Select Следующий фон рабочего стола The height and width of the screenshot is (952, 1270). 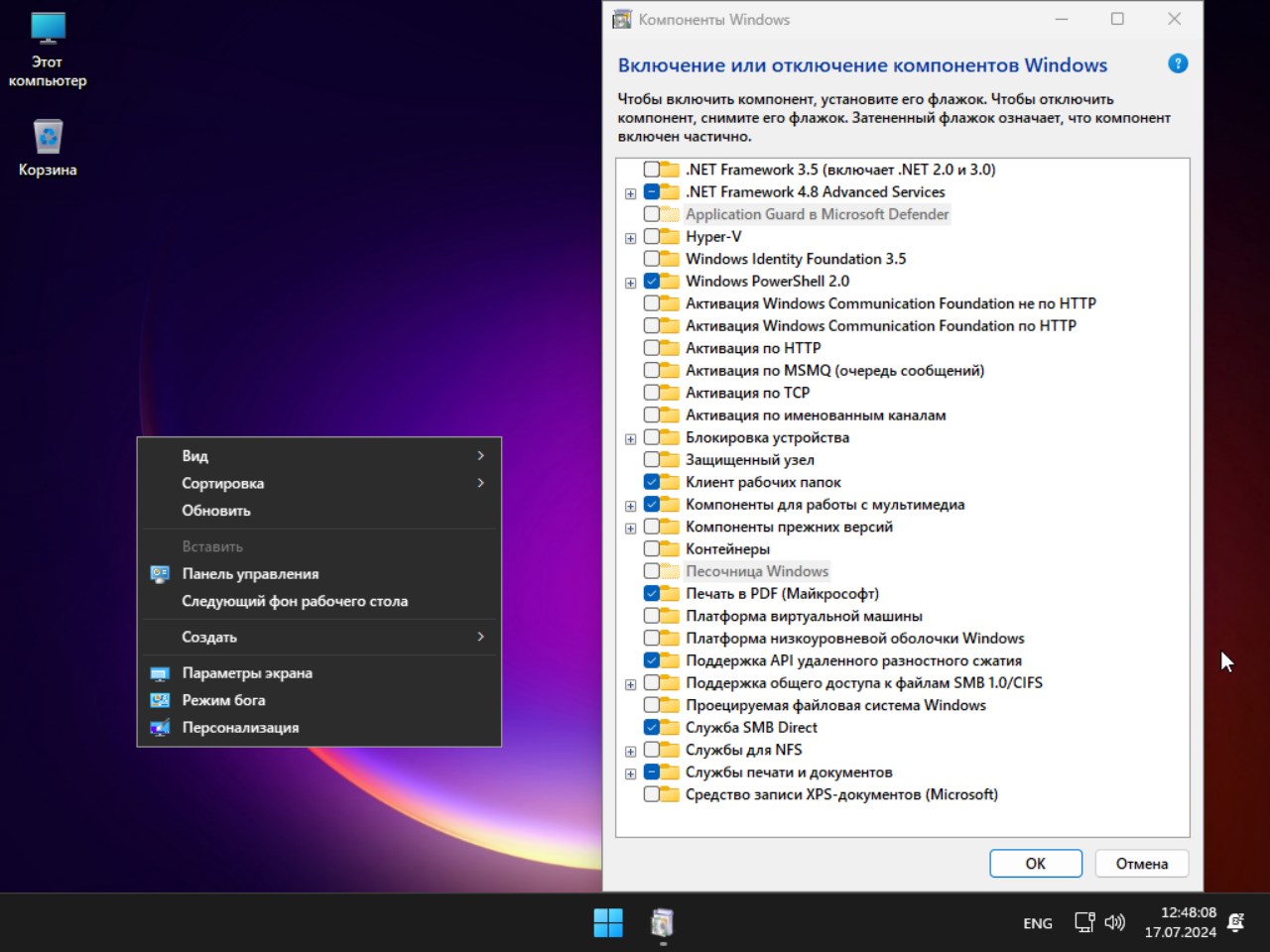318,601
